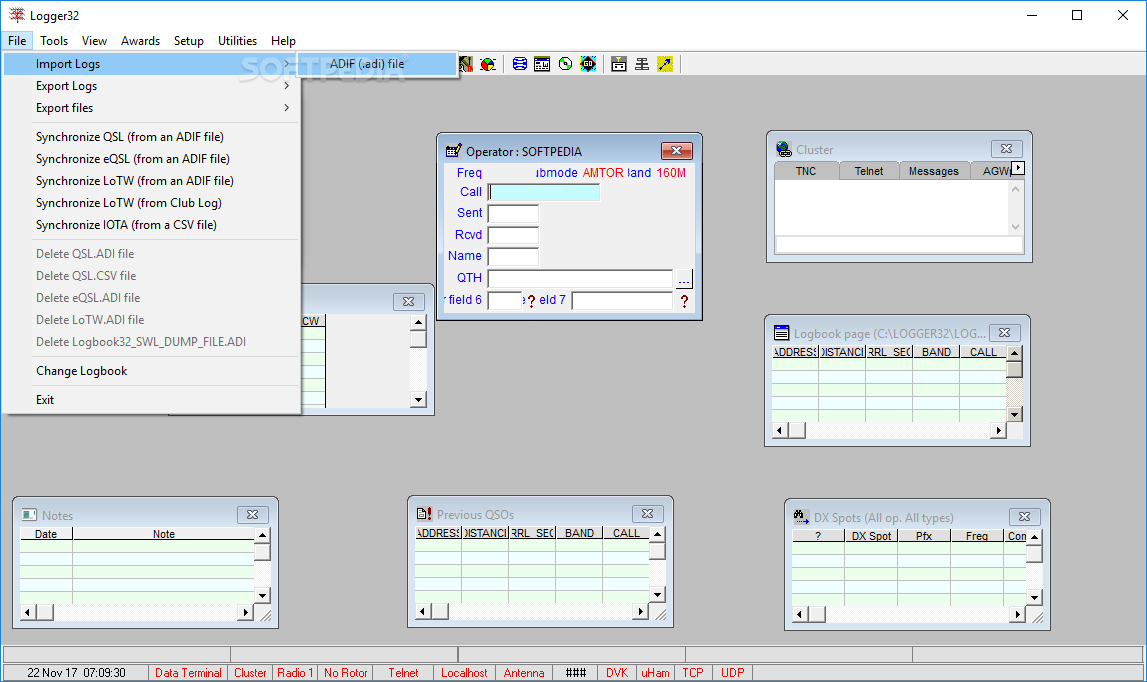Click into the QTH input field
1147x682 pixels.
click(x=580, y=278)
